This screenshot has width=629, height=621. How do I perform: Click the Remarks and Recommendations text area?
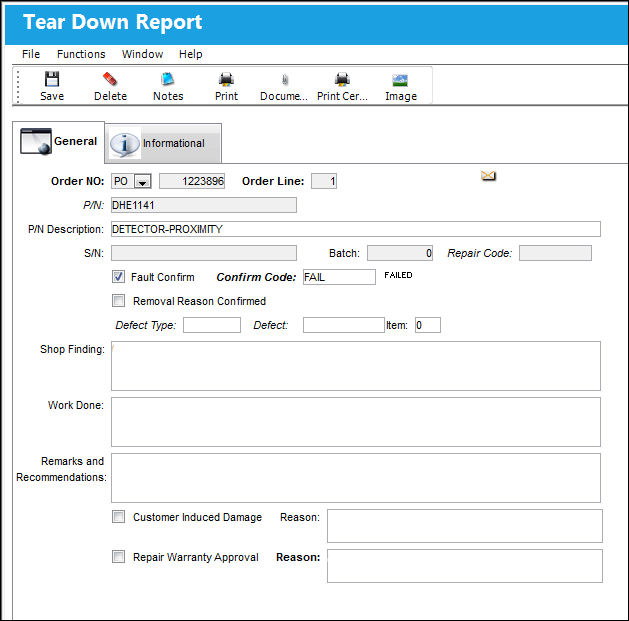[356, 478]
